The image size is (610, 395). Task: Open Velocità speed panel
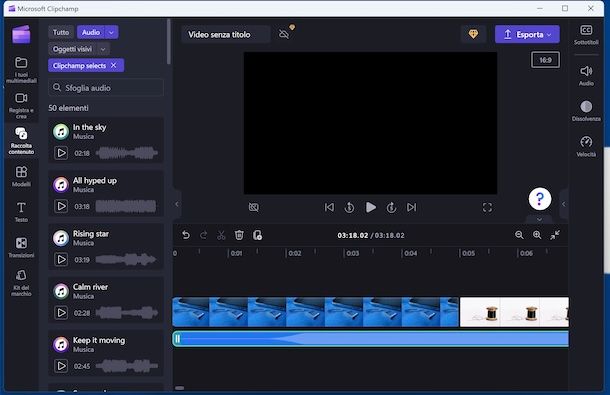pyautogui.click(x=586, y=146)
